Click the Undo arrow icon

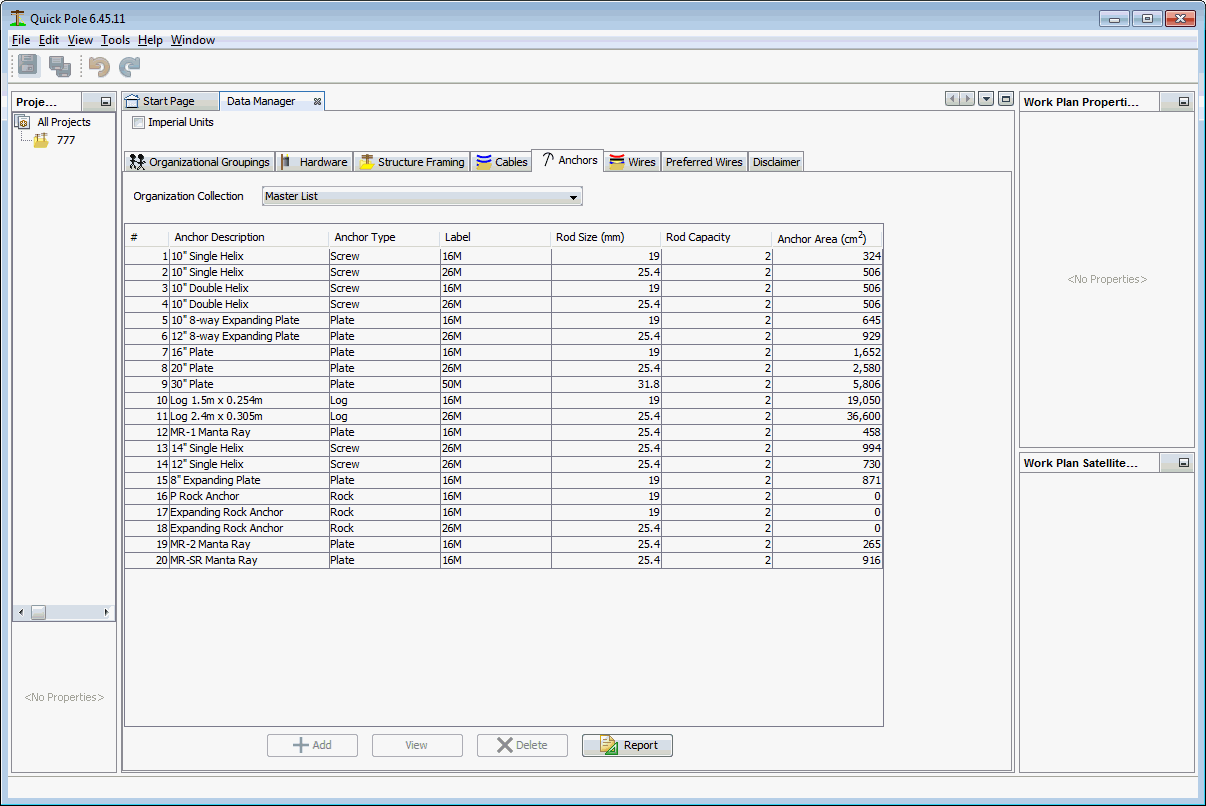click(x=98, y=66)
